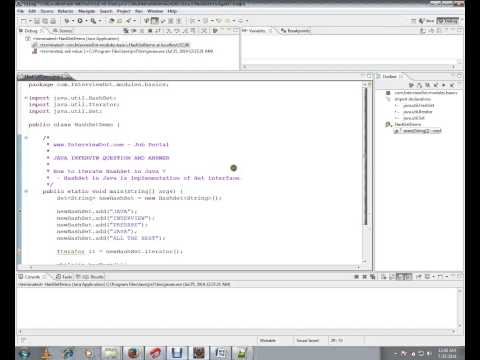Toggle Scroll Lock in the Console toolbar
Image resolution: width=480 pixels, height=360 pixels.
[393, 277]
